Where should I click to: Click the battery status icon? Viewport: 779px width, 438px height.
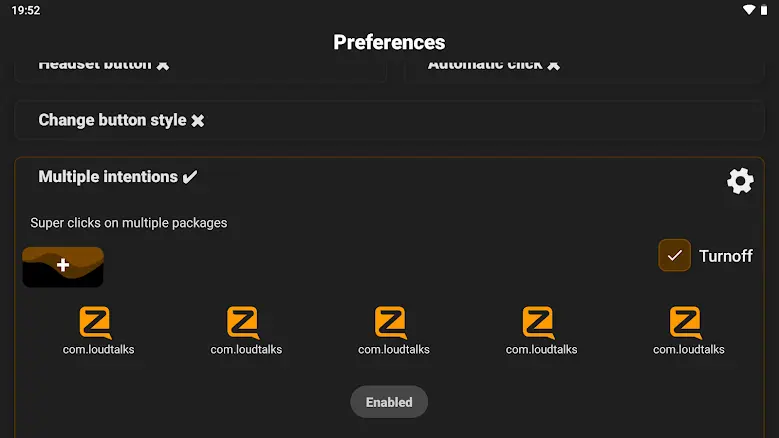click(x=765, y=10)
